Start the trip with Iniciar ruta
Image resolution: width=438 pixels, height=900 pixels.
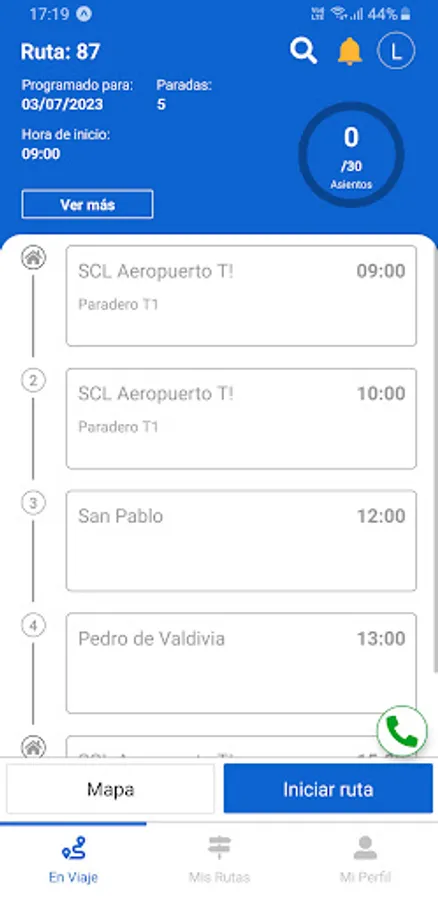328,789
